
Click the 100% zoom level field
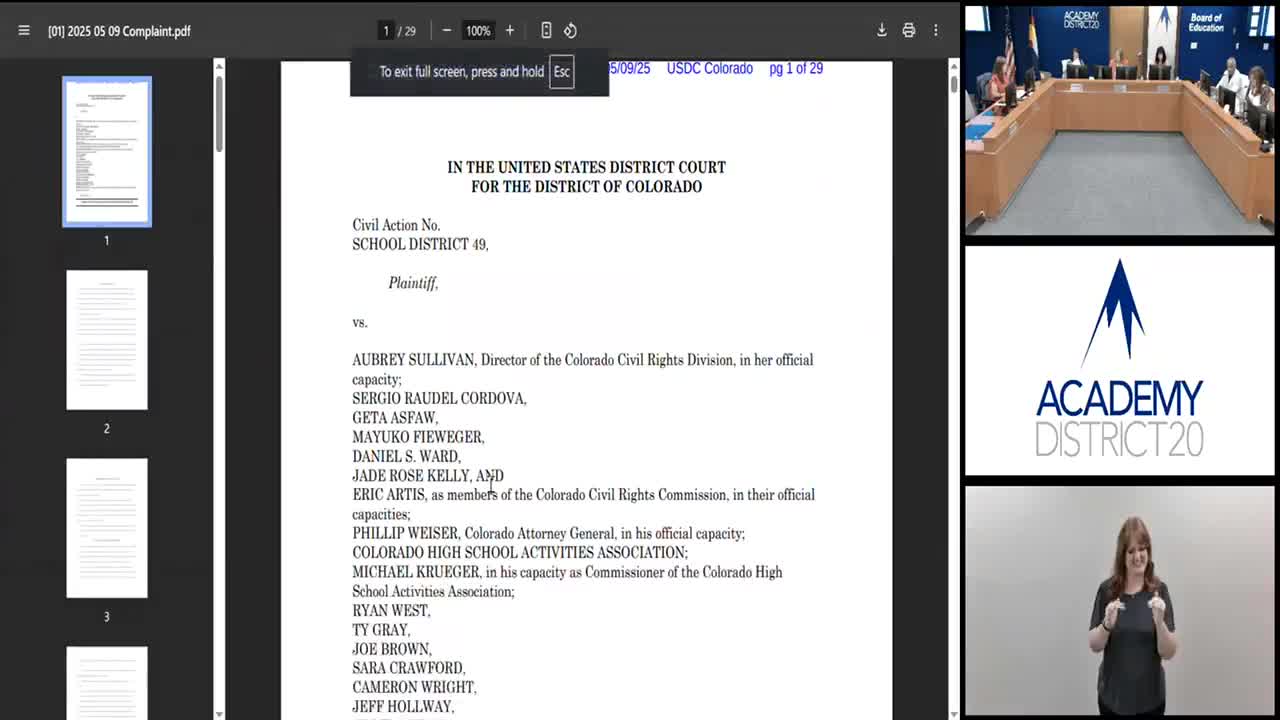pos(478,31)
